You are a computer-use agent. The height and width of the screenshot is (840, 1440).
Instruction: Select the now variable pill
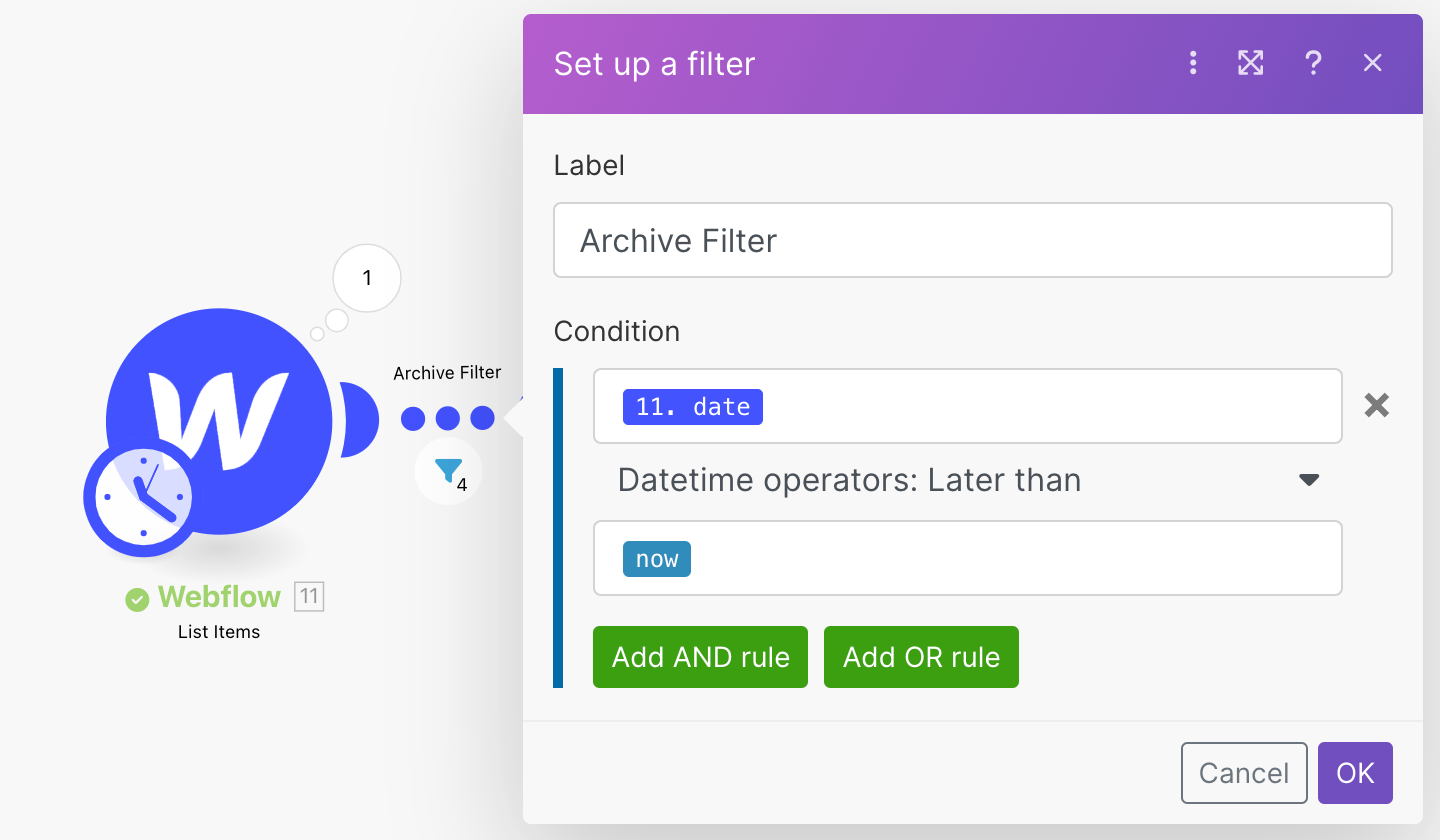(657, 559)
